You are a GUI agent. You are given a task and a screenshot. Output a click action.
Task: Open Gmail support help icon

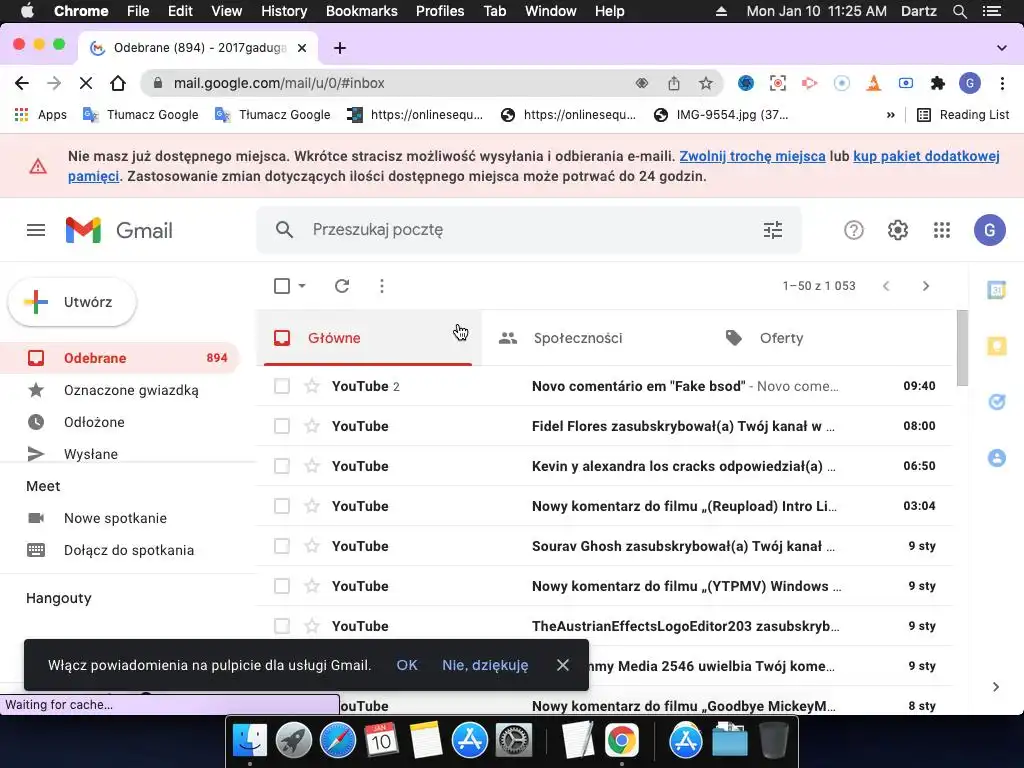(x=854, y=230)
